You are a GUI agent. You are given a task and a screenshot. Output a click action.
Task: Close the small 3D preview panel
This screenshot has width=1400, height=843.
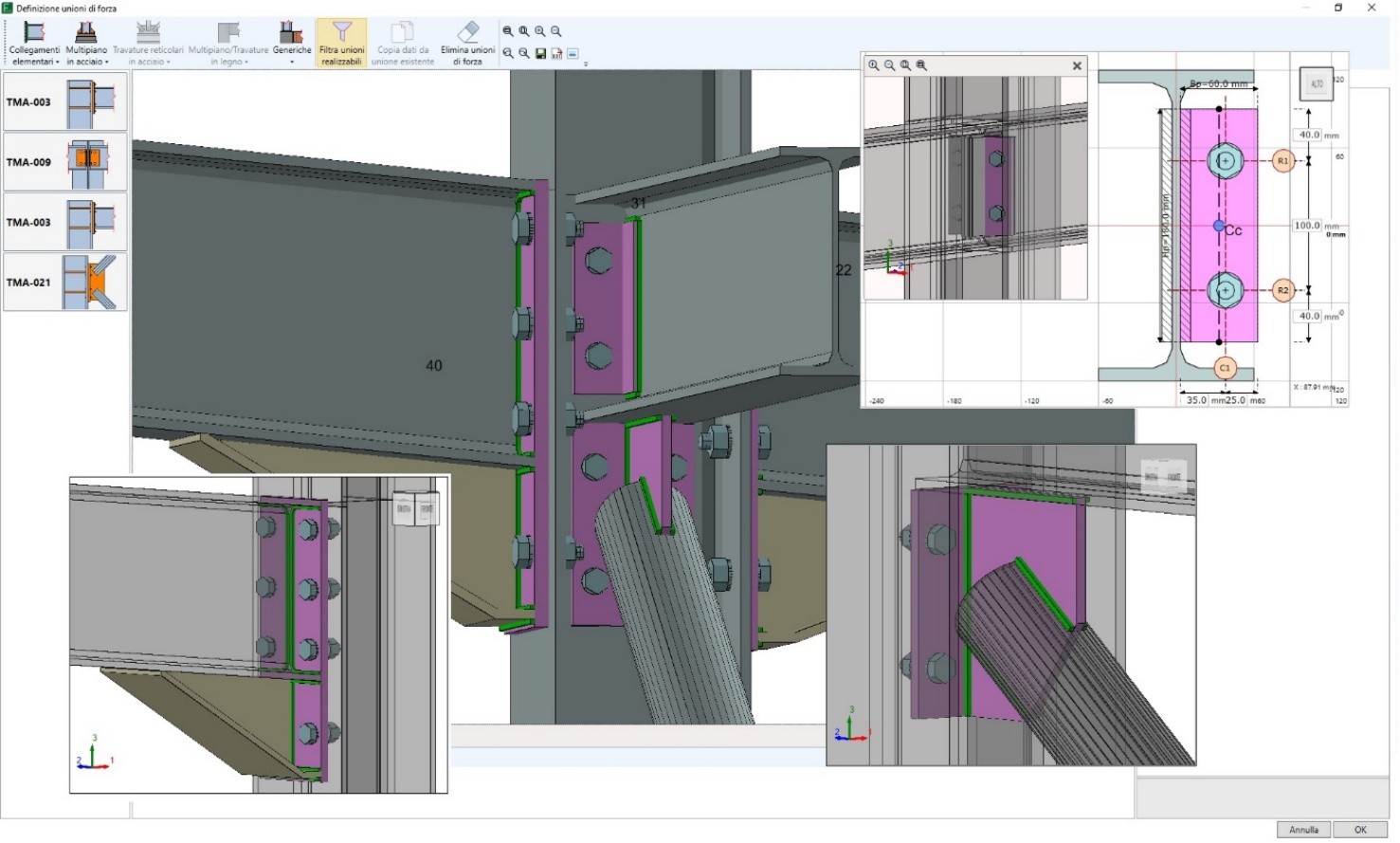click(1077, 65)
